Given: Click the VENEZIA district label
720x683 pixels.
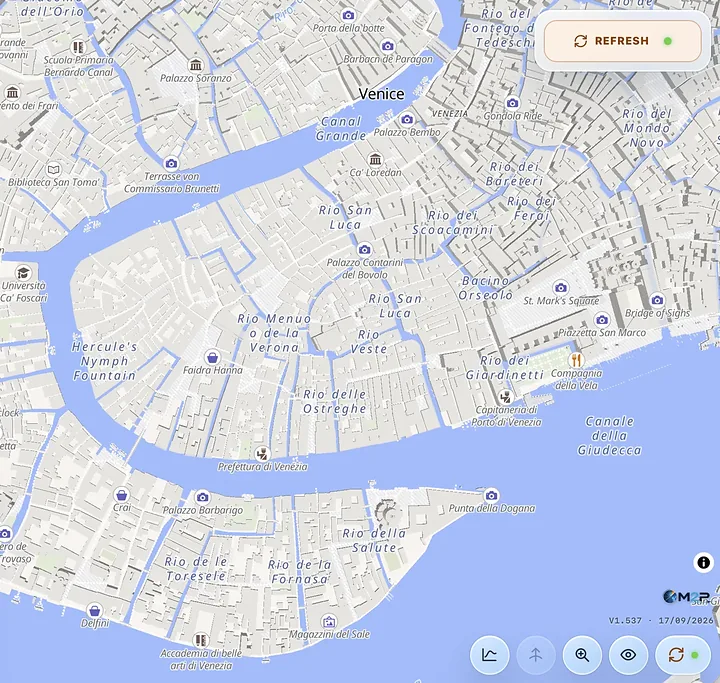Looking at the screenshot, I should [450, 113].
